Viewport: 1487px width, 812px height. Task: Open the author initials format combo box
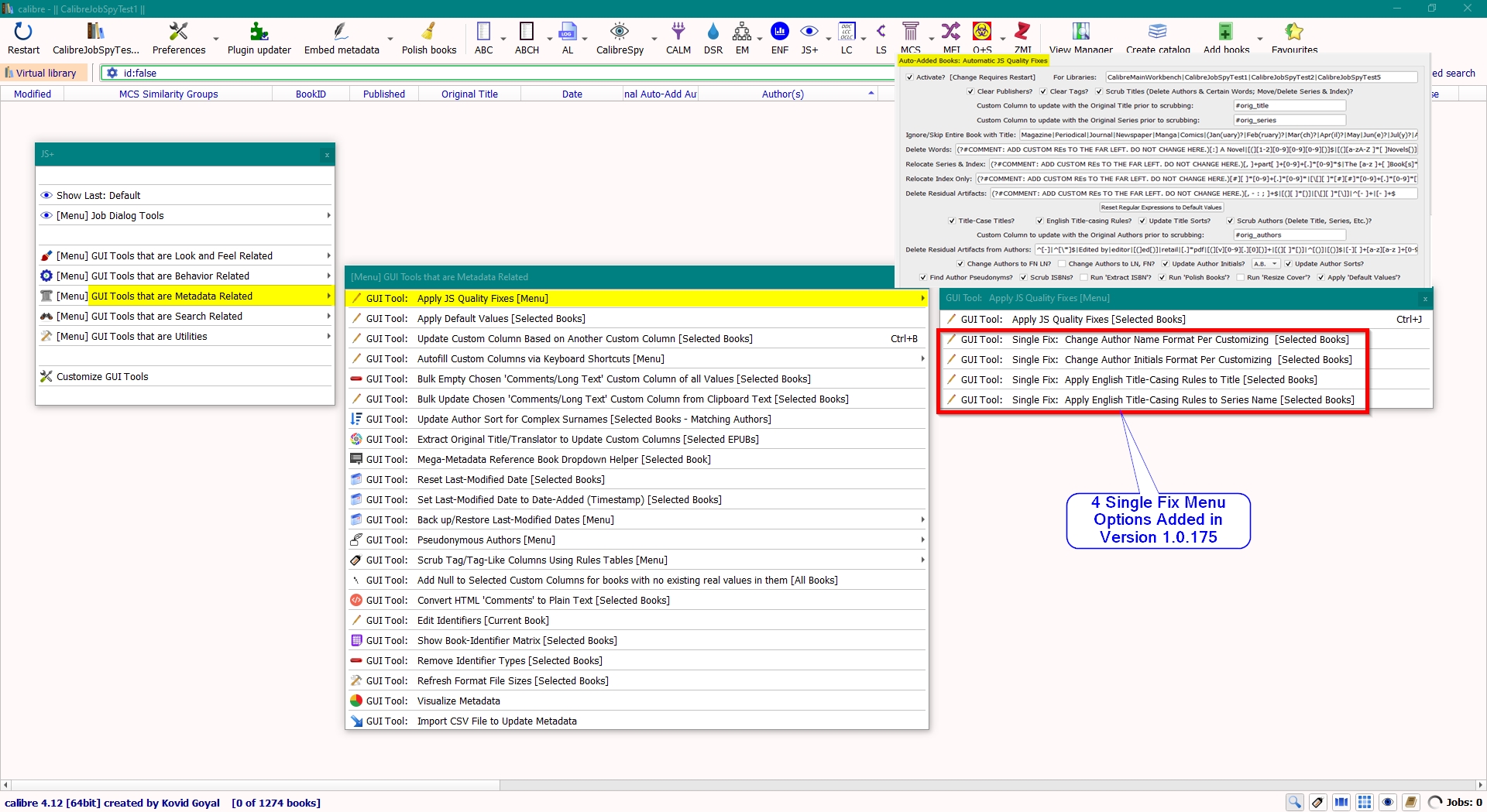(1265, 264)
